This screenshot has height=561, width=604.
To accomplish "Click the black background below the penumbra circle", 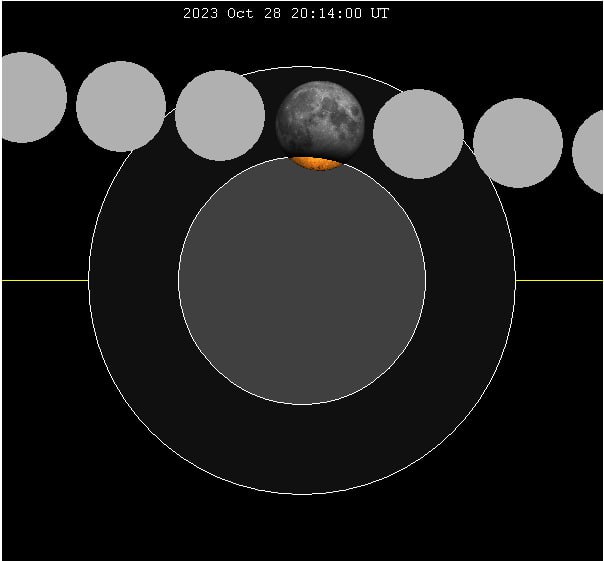I will (x=302, y=528).
